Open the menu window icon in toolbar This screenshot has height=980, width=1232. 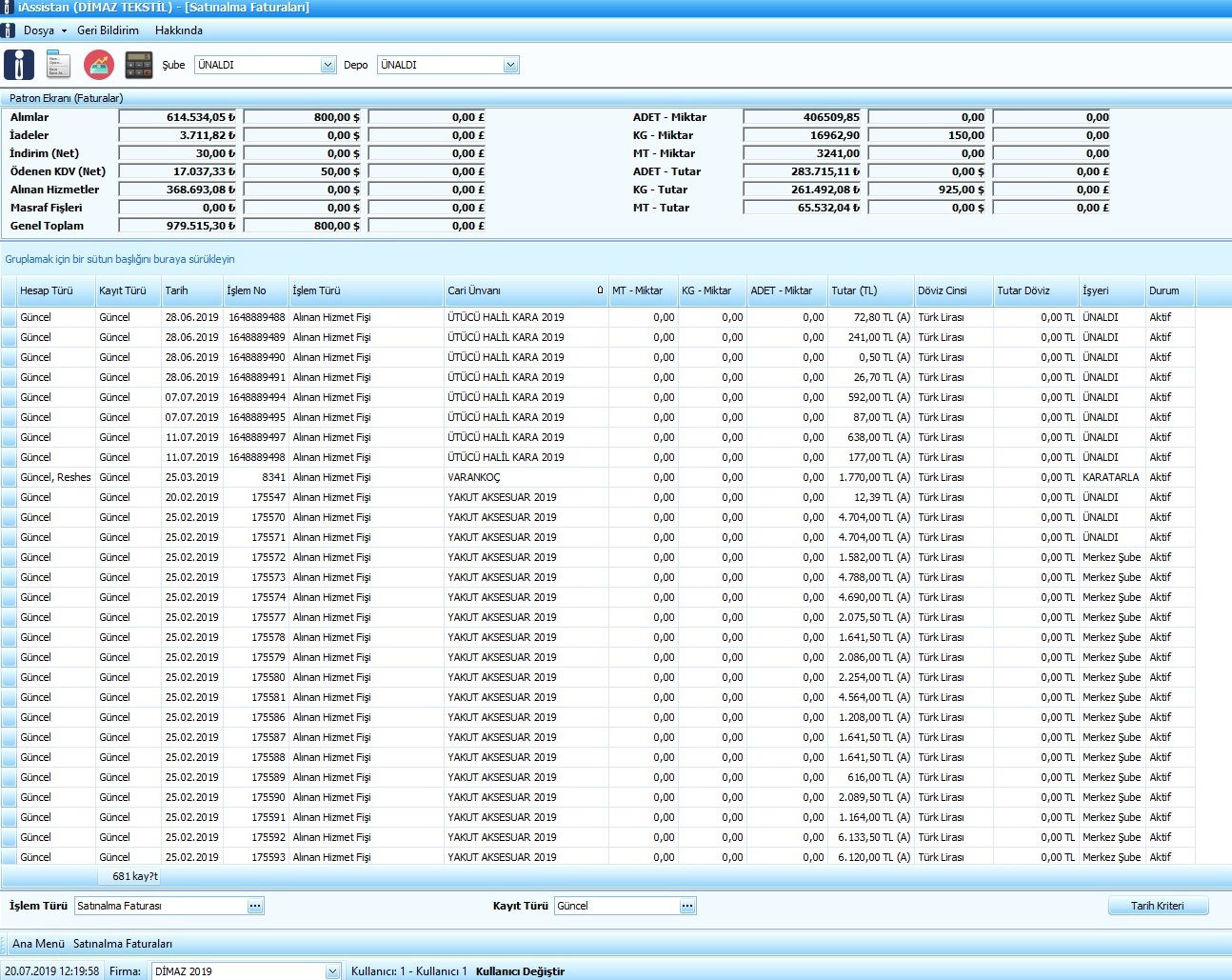pos(59,65)
